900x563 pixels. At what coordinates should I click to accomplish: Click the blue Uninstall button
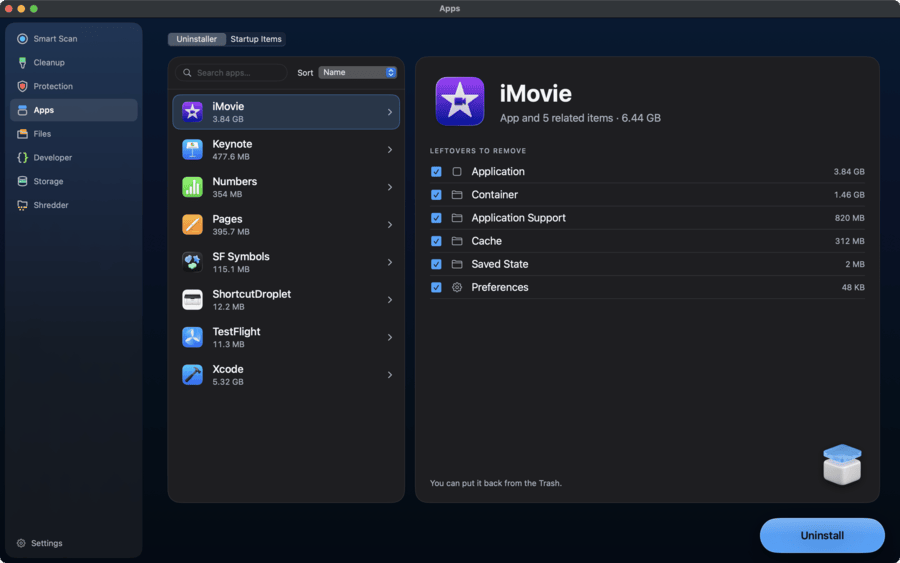[x=822, y=535]
